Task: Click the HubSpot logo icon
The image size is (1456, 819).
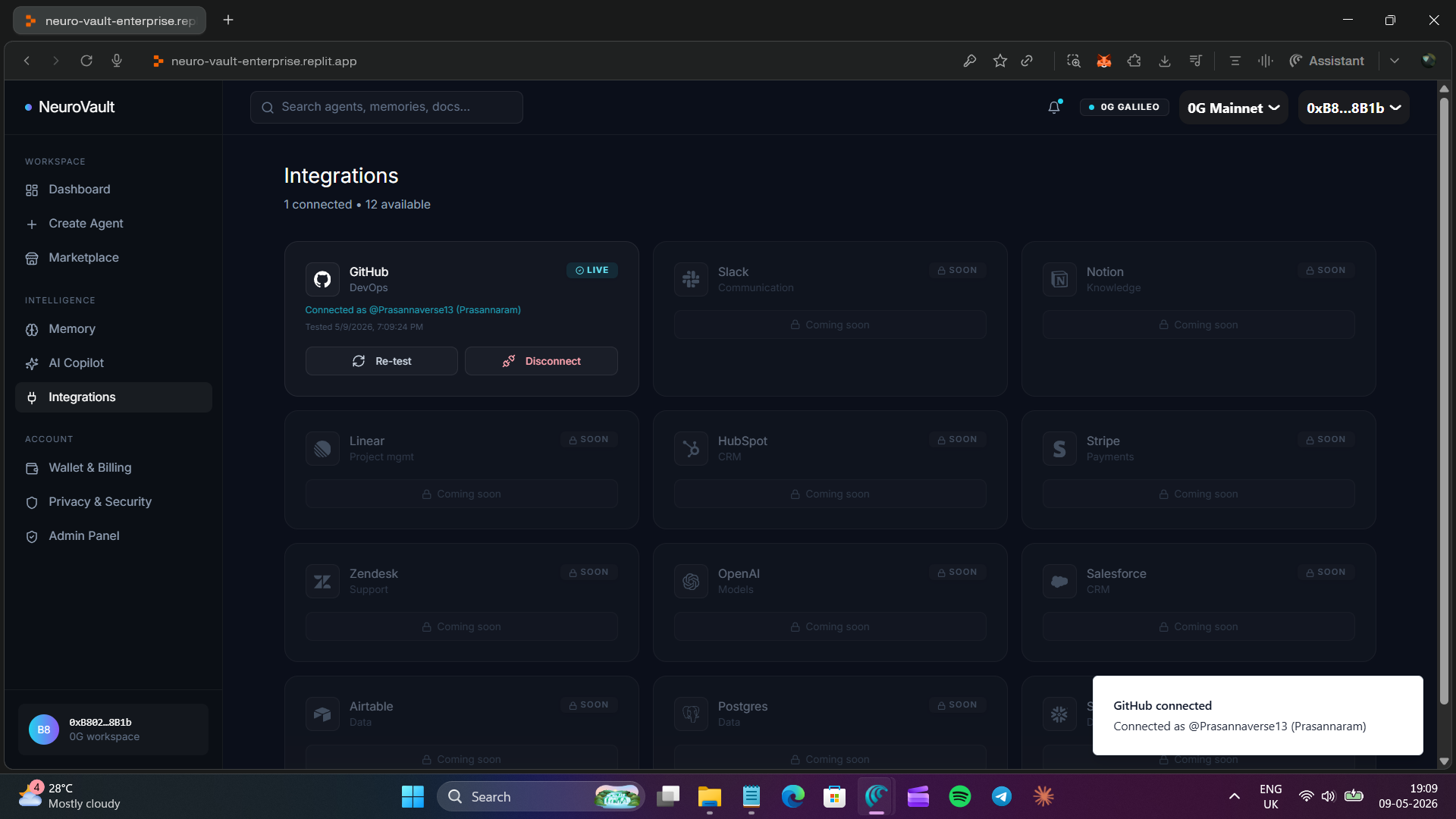Action: [x=691, y=448]
